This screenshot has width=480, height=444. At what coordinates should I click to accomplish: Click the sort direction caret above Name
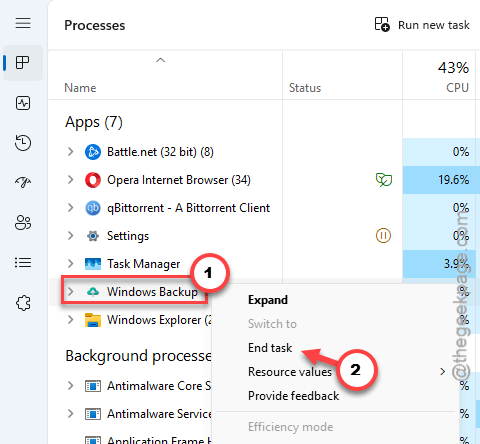[x=160, y=60]
